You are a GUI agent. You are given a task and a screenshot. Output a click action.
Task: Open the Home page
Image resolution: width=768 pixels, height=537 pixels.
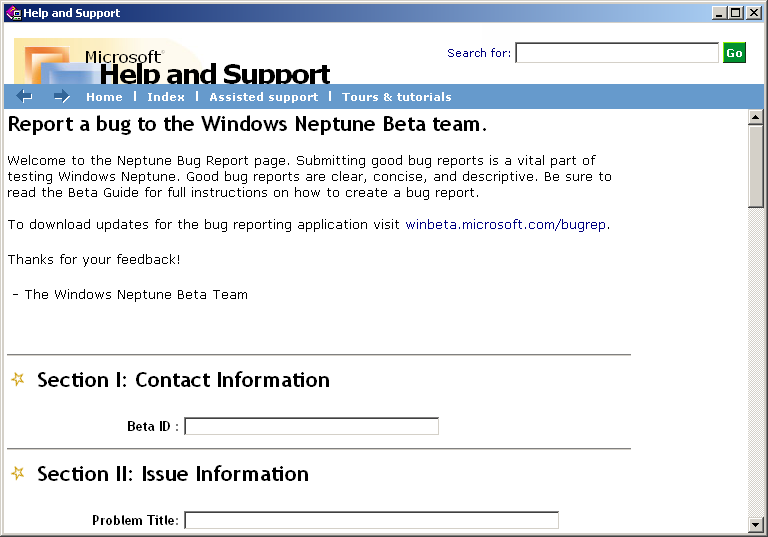104,97
